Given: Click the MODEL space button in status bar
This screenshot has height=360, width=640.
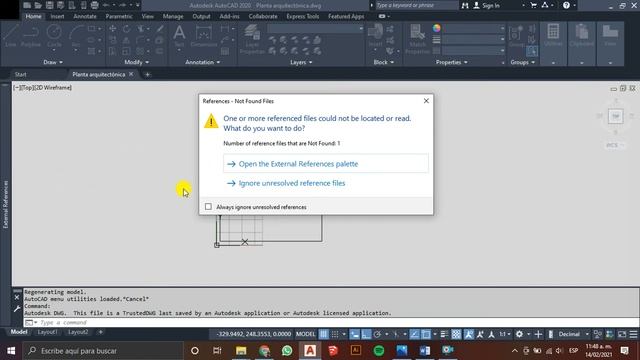Looking at the screenshot, I should [x=305, y=334].
